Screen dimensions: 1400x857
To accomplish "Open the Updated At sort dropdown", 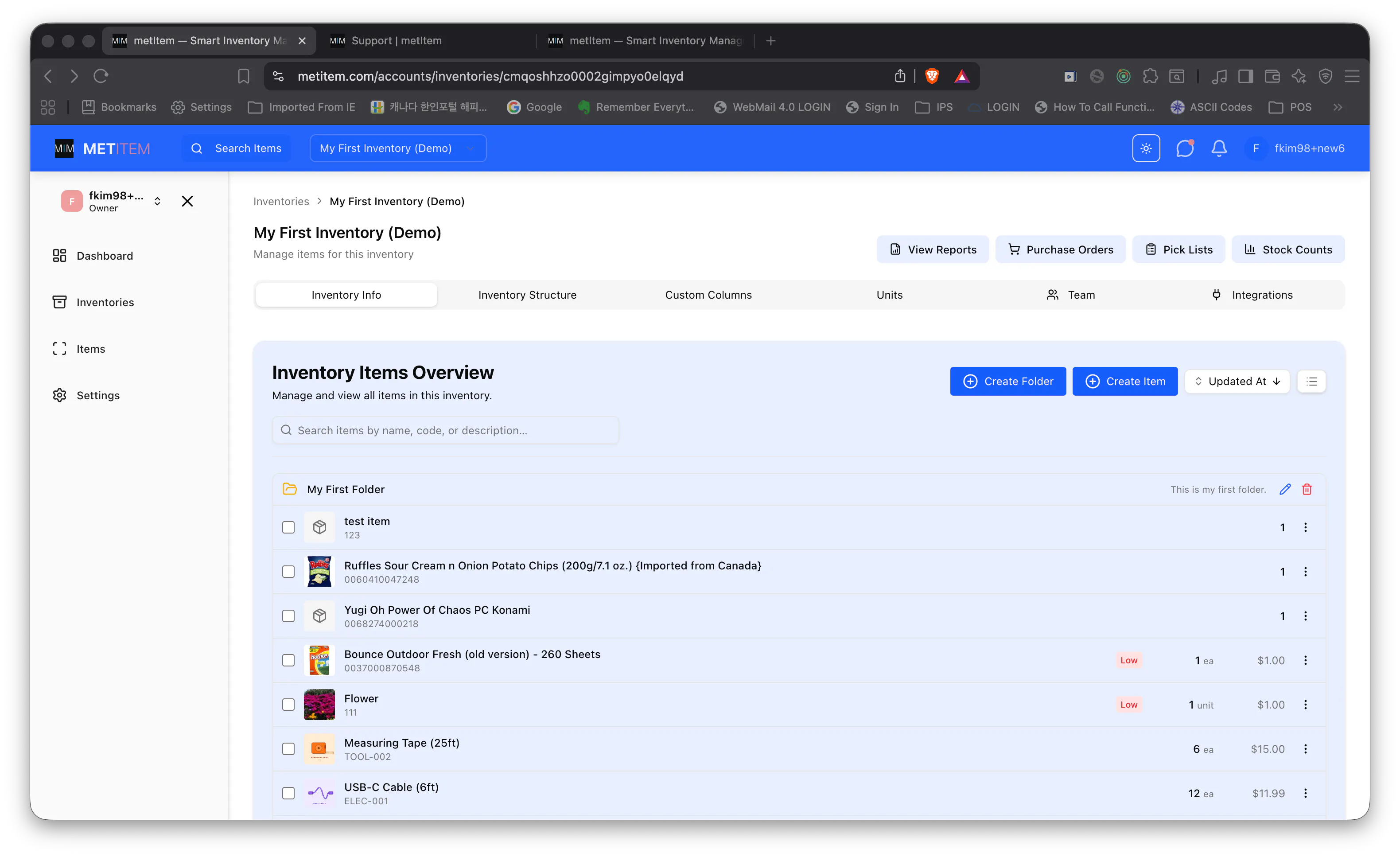I will tap(1237, 382).
